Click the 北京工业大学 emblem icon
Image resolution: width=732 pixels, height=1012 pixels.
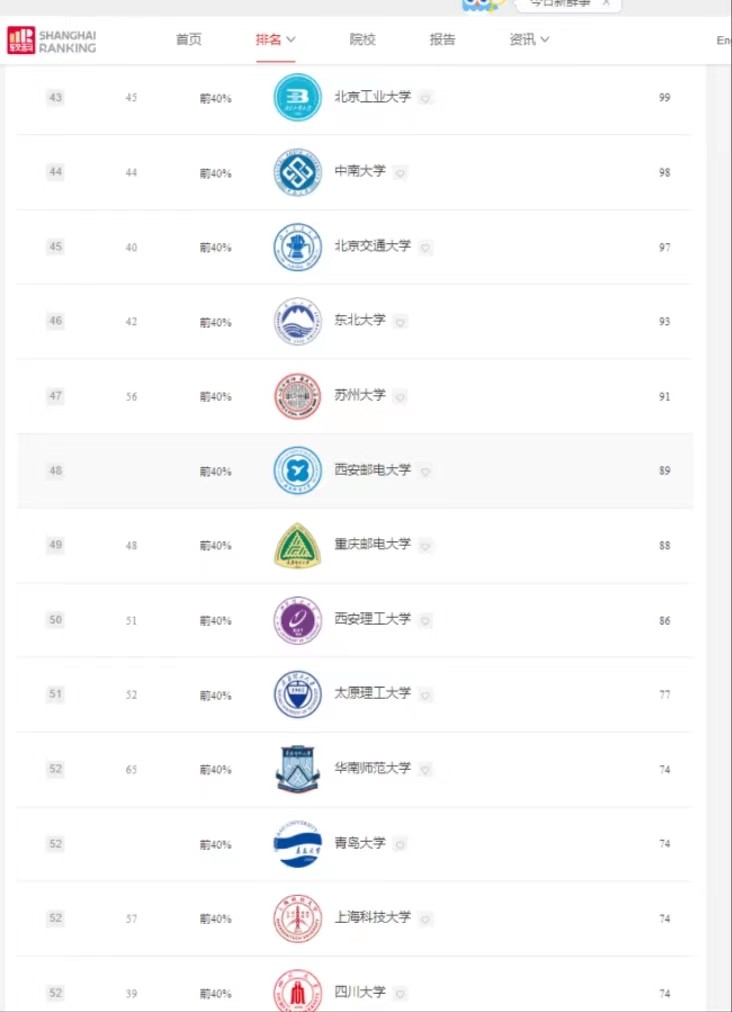pos(298,98)
